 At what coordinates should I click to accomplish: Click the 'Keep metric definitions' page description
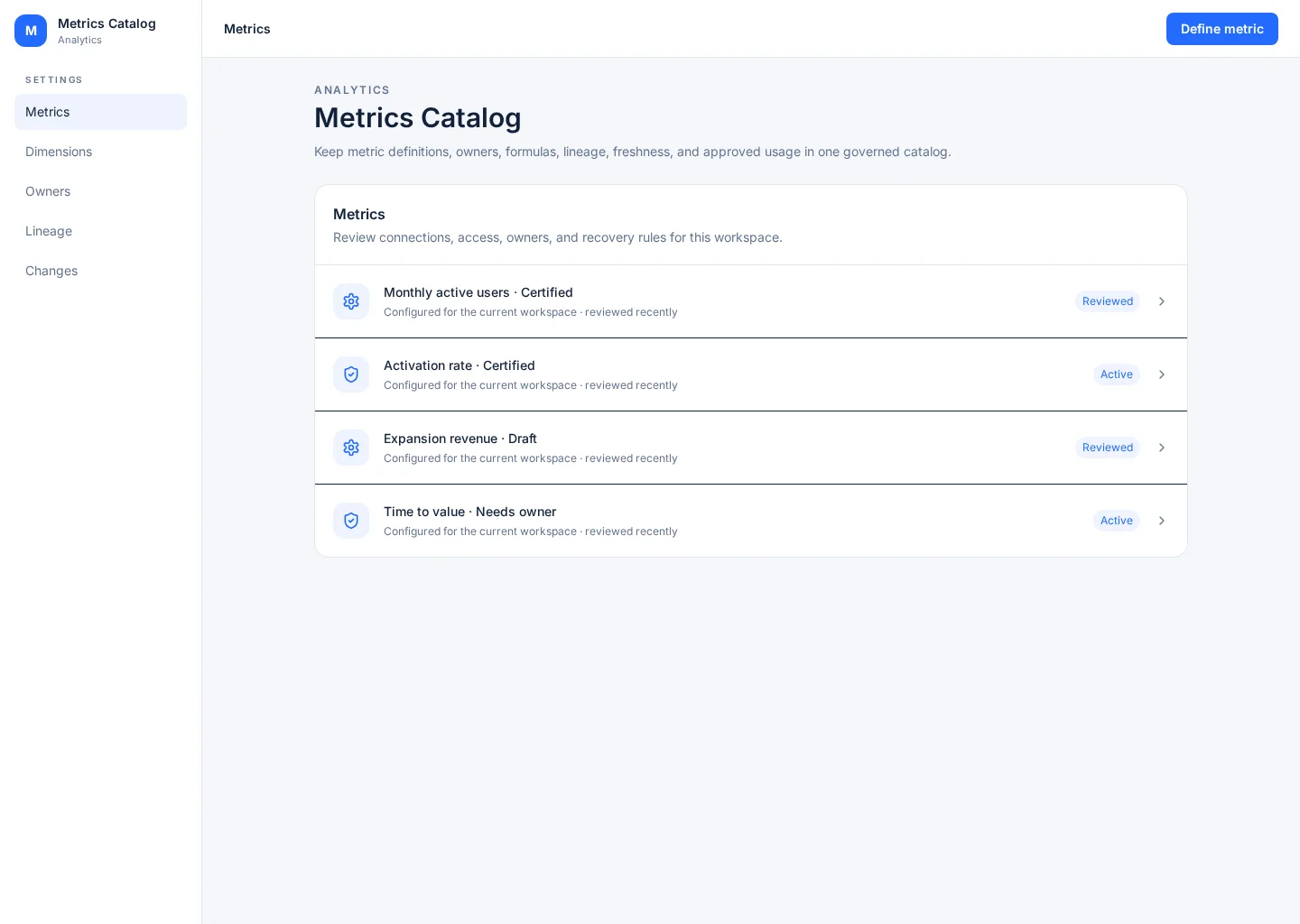[633, 152]
